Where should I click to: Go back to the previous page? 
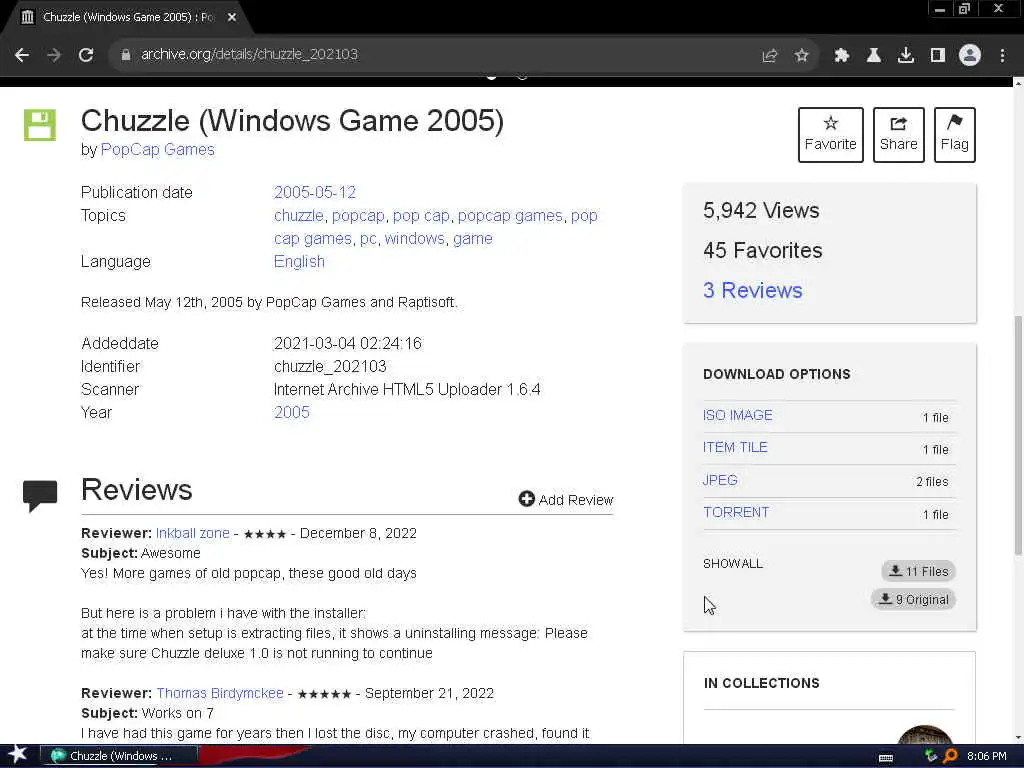pos(22,55)
